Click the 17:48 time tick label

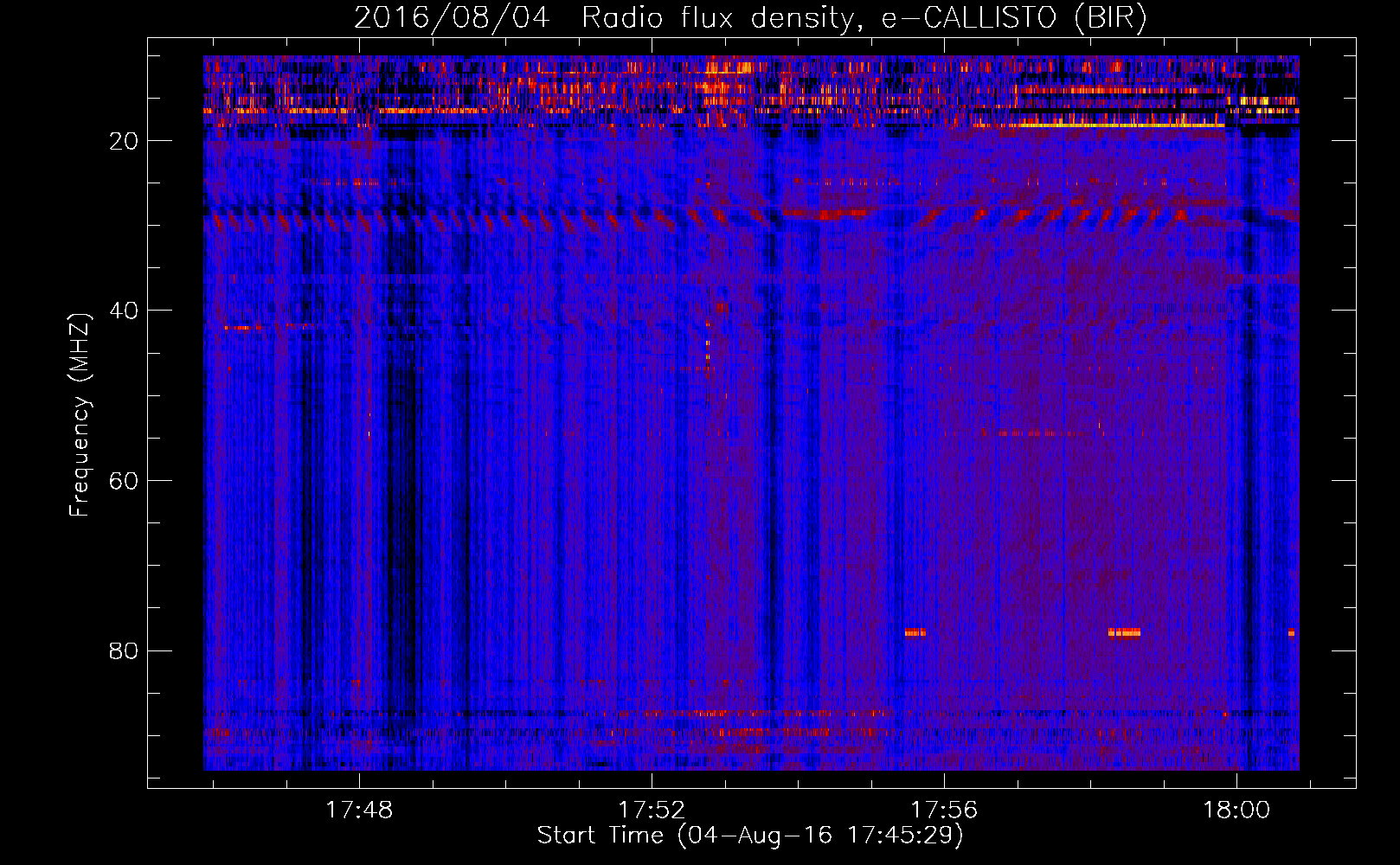click(358, 810)
